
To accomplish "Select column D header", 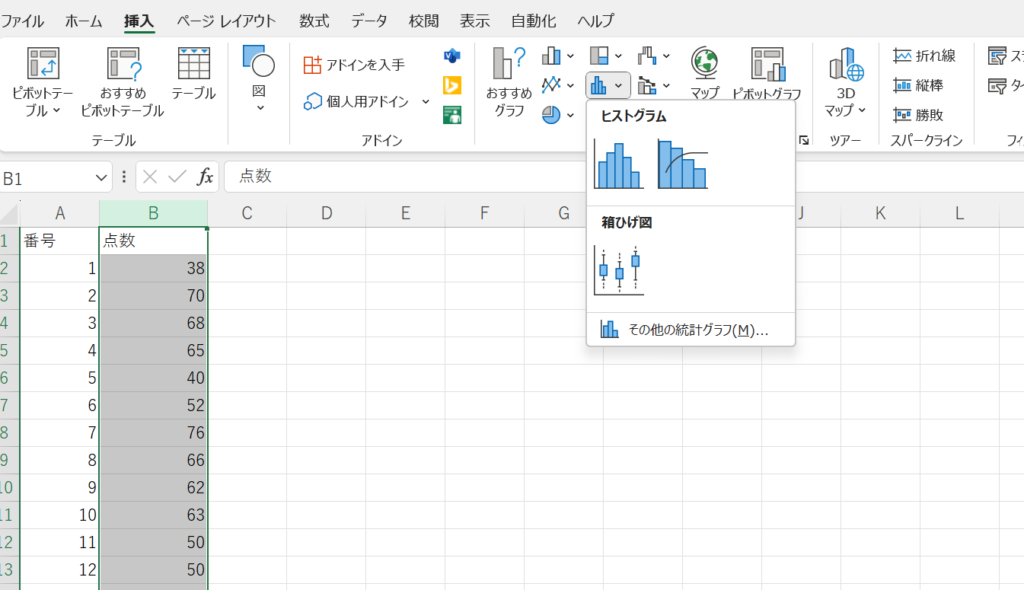I will pyautogui.click(x=326, y=213).
